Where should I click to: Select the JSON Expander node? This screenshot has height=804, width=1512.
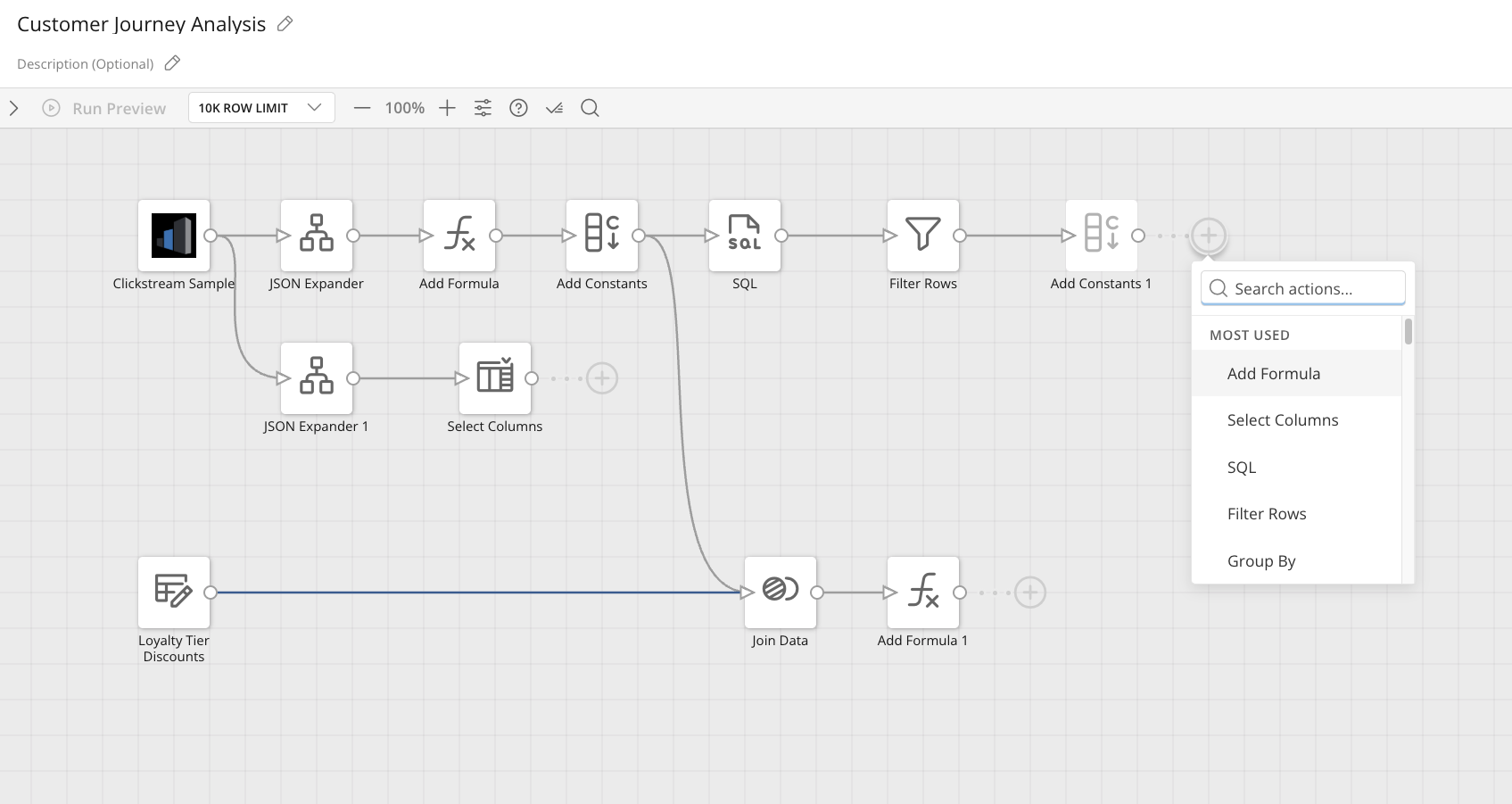pyautogui.click(x=317, y=236)
